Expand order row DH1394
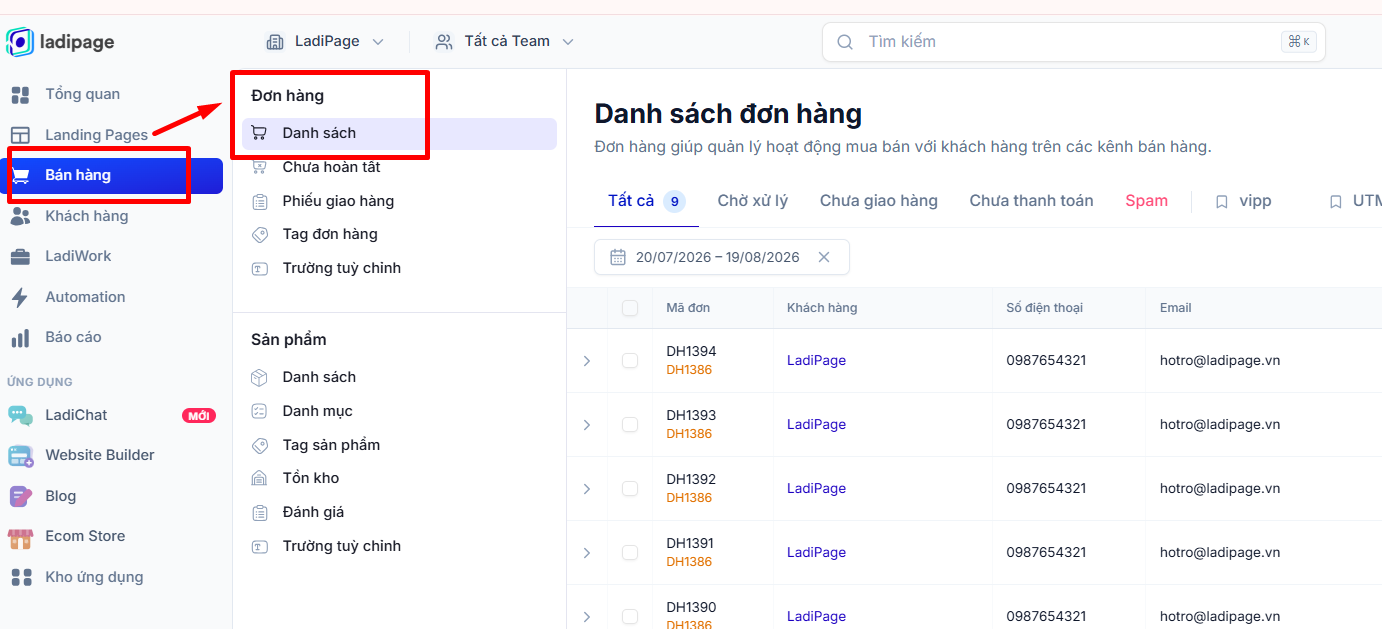This screenshot has width=1382, height=629. (587, 361)
